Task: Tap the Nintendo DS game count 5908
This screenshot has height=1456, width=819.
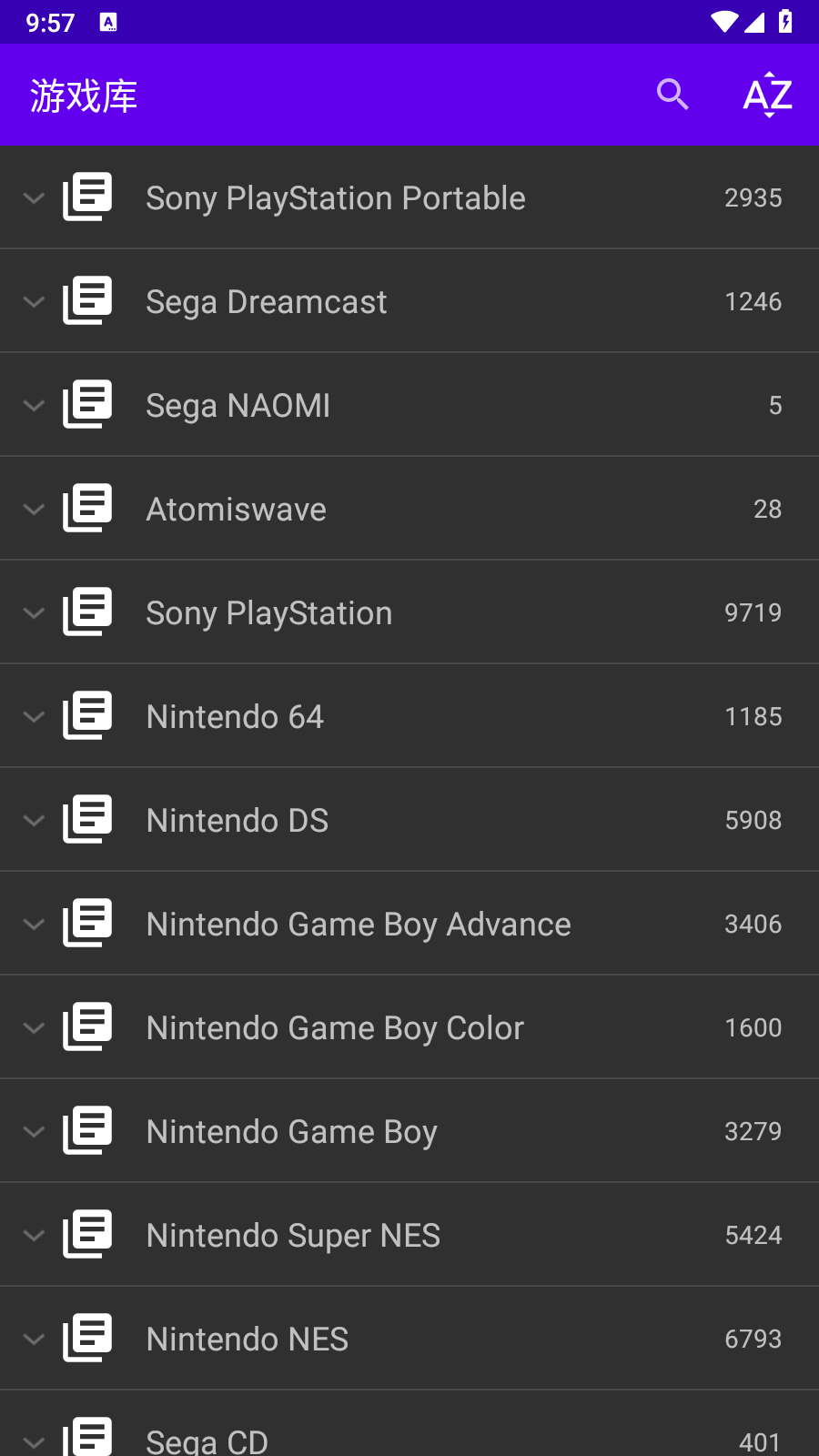Action: (753, 820)
